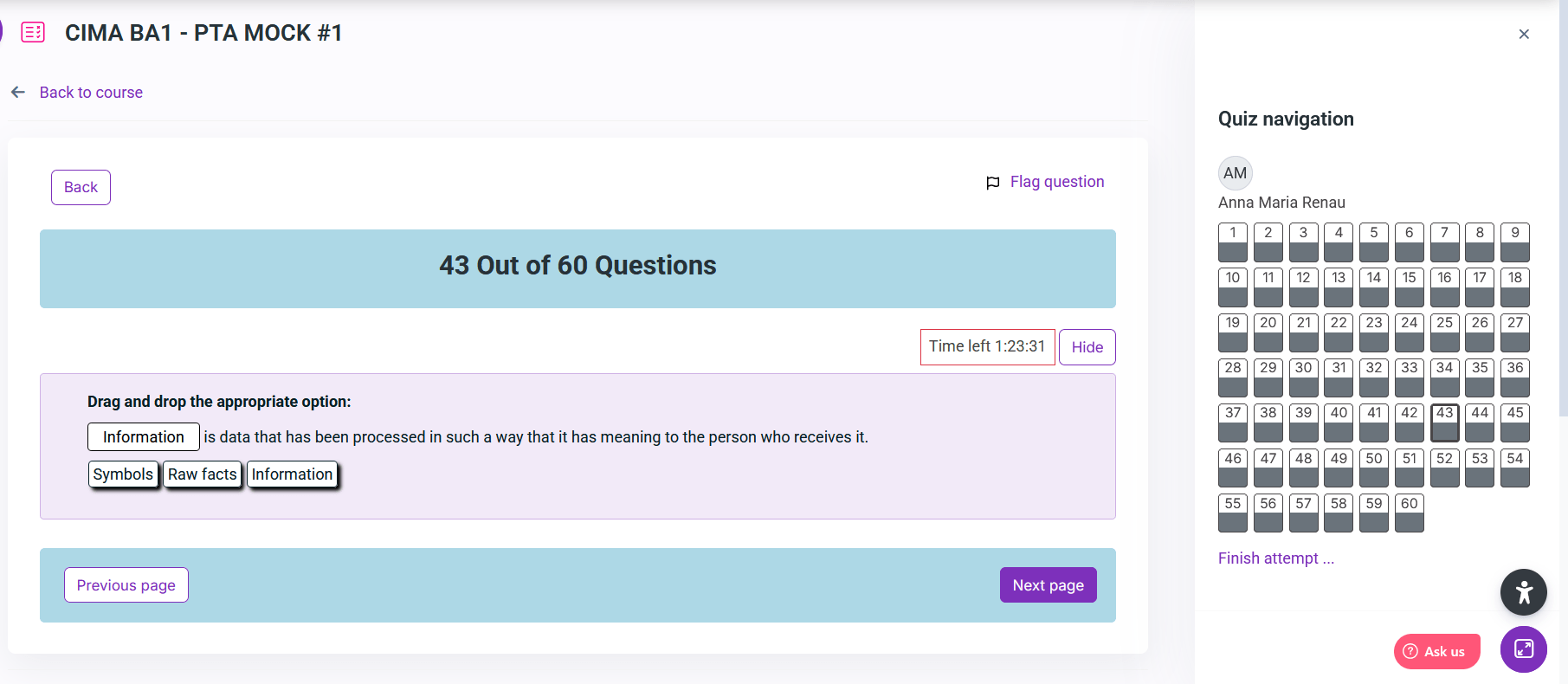Click the Back button above the question
This screenshot has height=684, width=1568.
(81, 188)
